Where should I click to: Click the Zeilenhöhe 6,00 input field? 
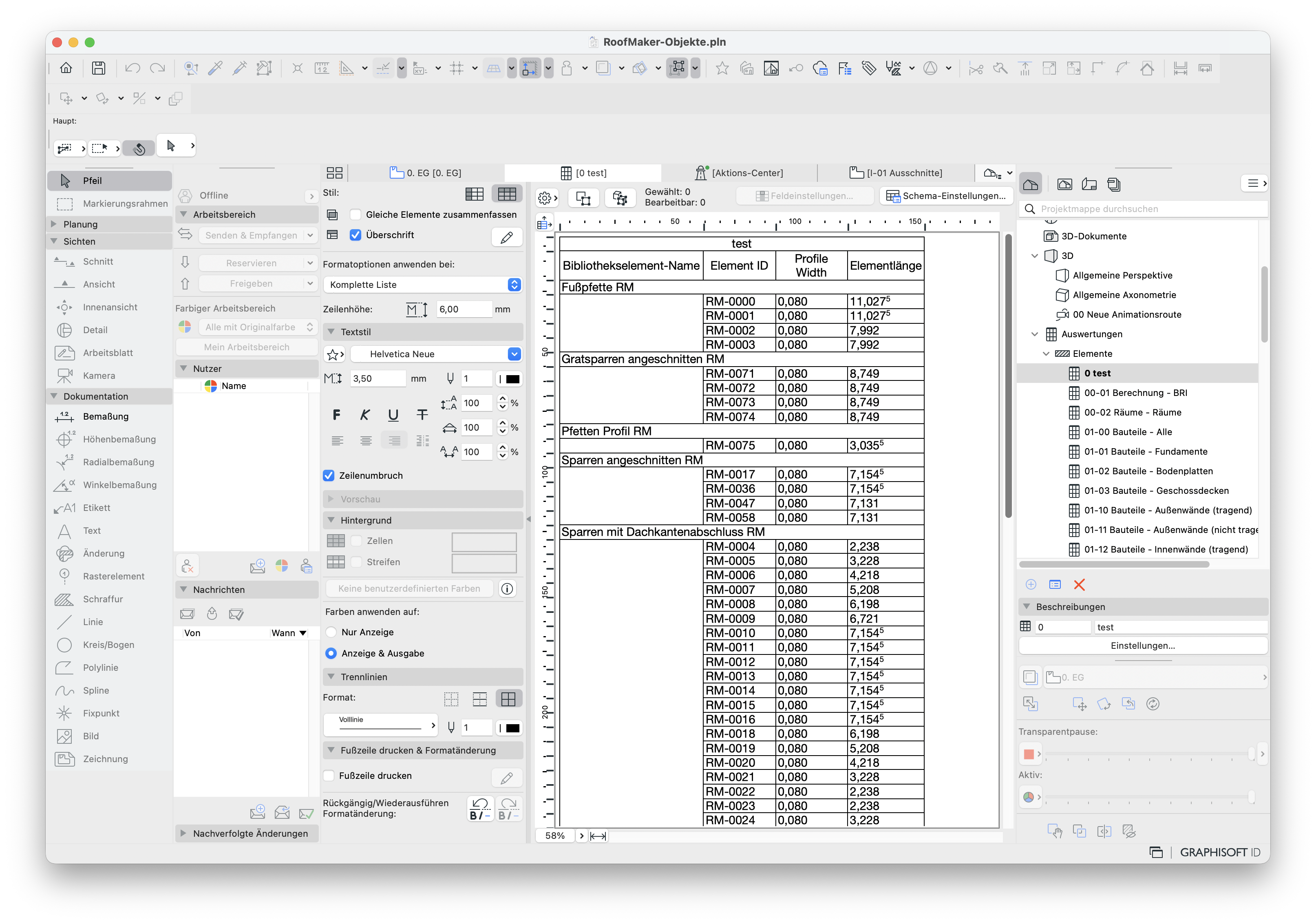tap(464, 309)
